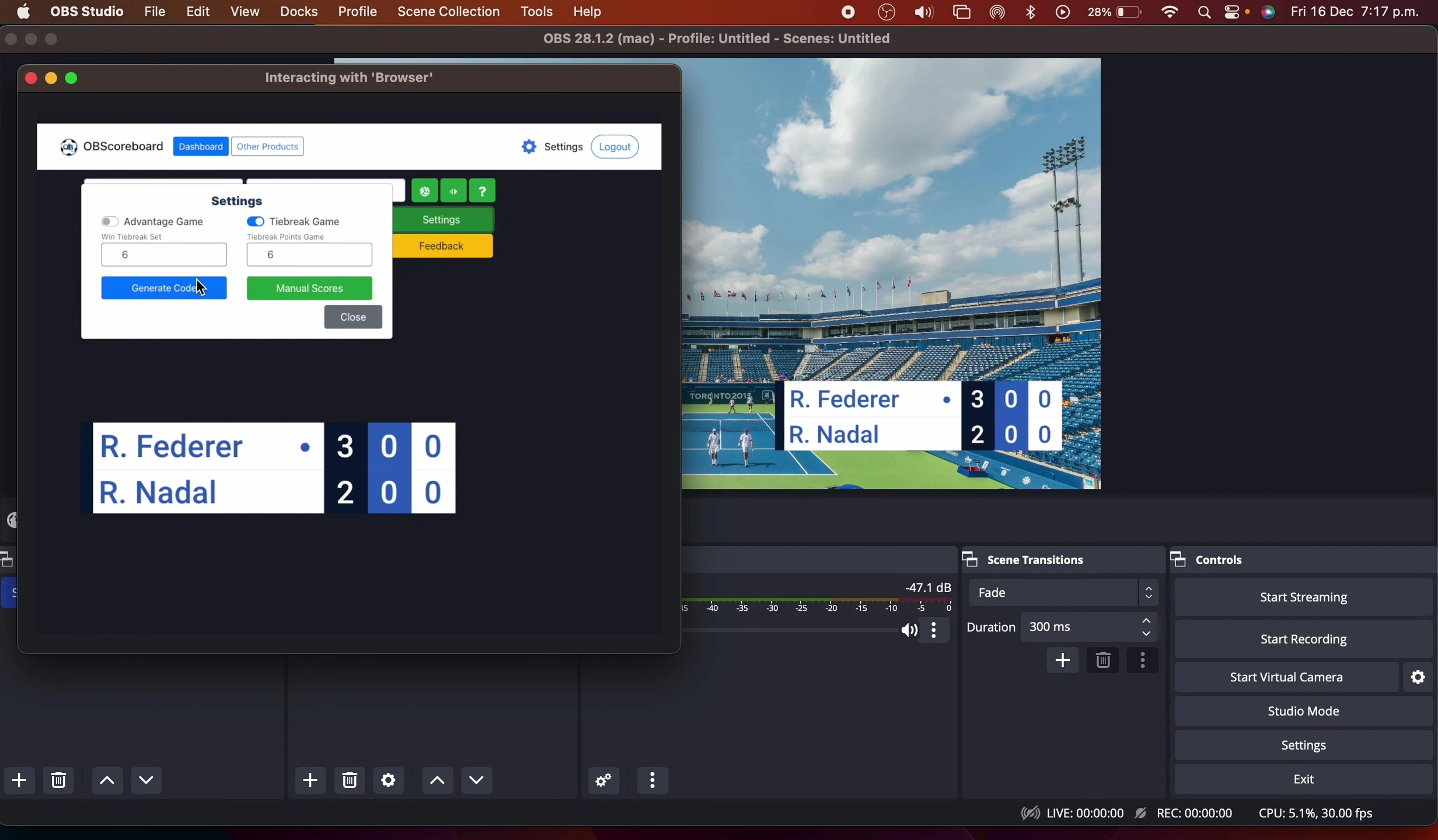
Task: Add a new transition with the plus icon
Action: (x=1062, y=660)
